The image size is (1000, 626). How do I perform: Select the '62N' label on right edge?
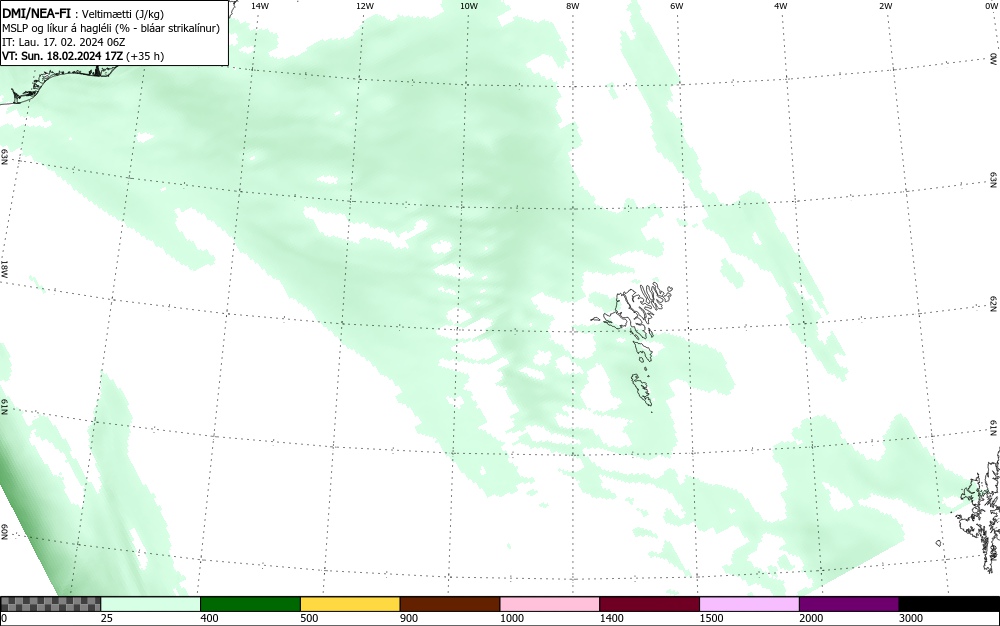click(994, 304)
